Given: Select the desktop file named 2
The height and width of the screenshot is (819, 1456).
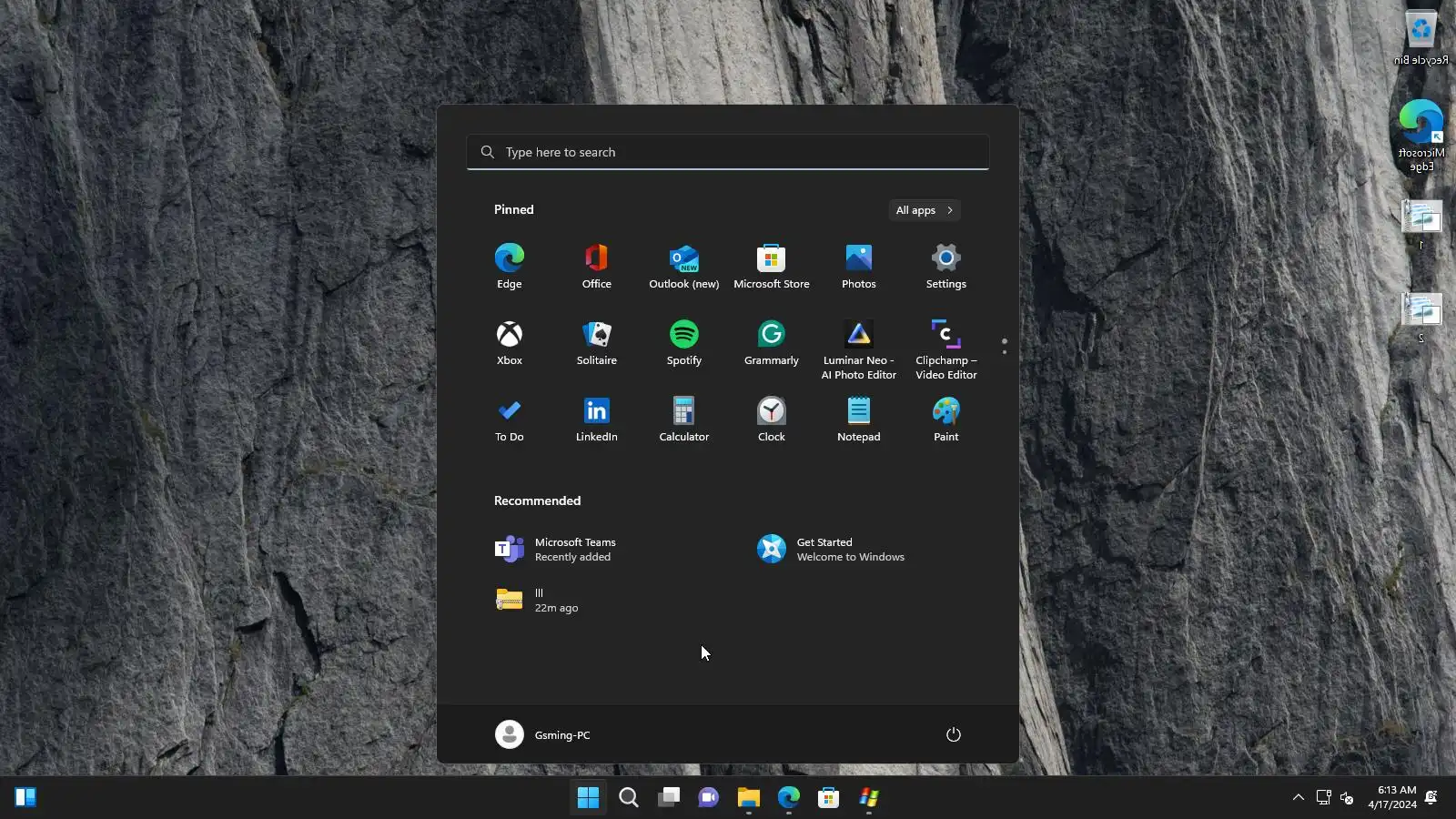Looking at the screenshot, I should pos(1421,317).
